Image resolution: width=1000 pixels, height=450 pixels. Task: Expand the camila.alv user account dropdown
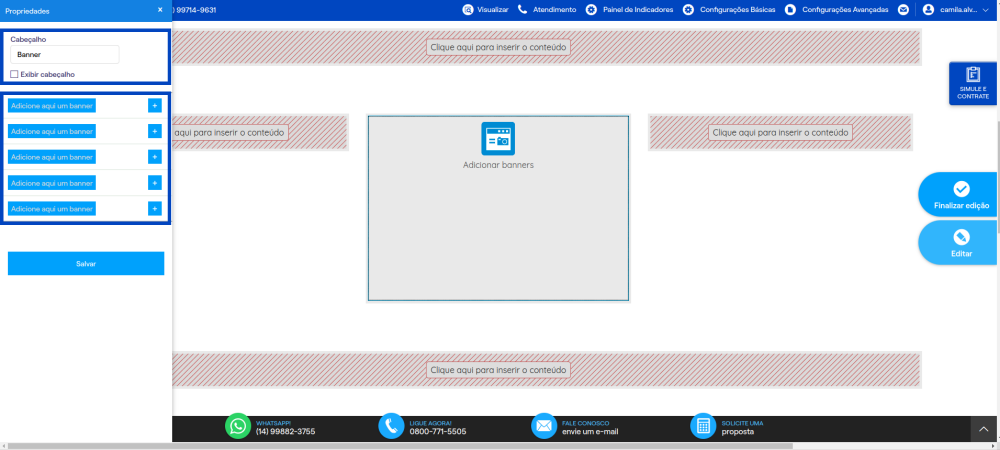[x=956, y=10]
